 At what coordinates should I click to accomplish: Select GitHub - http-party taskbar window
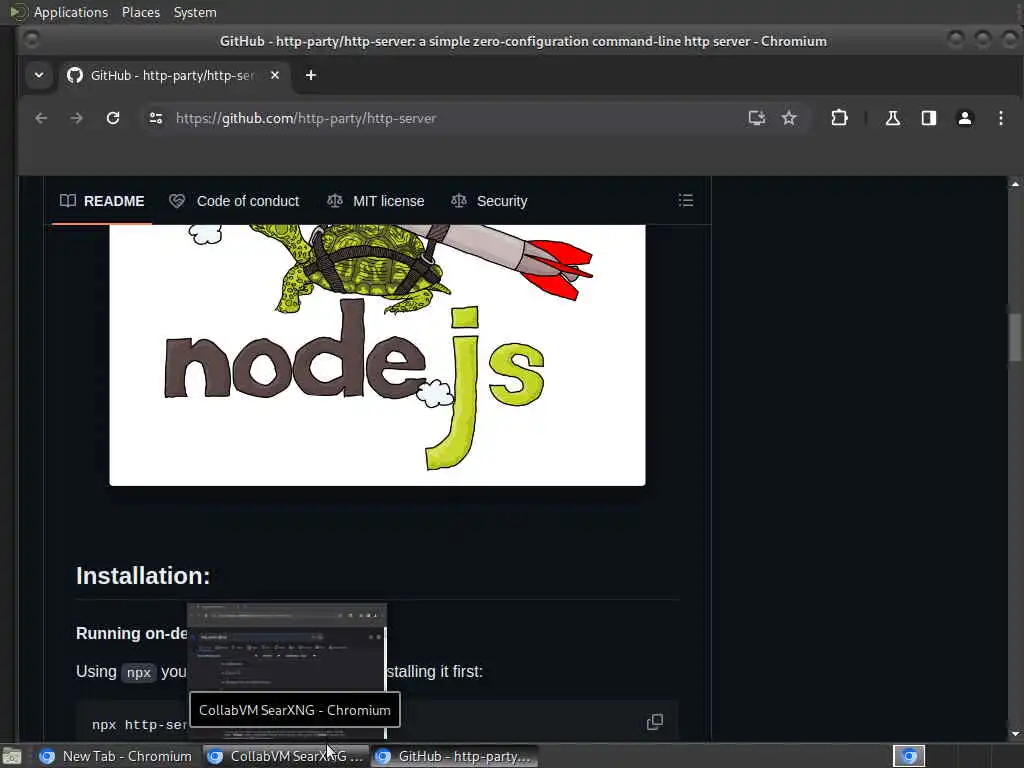coord(455,756)
